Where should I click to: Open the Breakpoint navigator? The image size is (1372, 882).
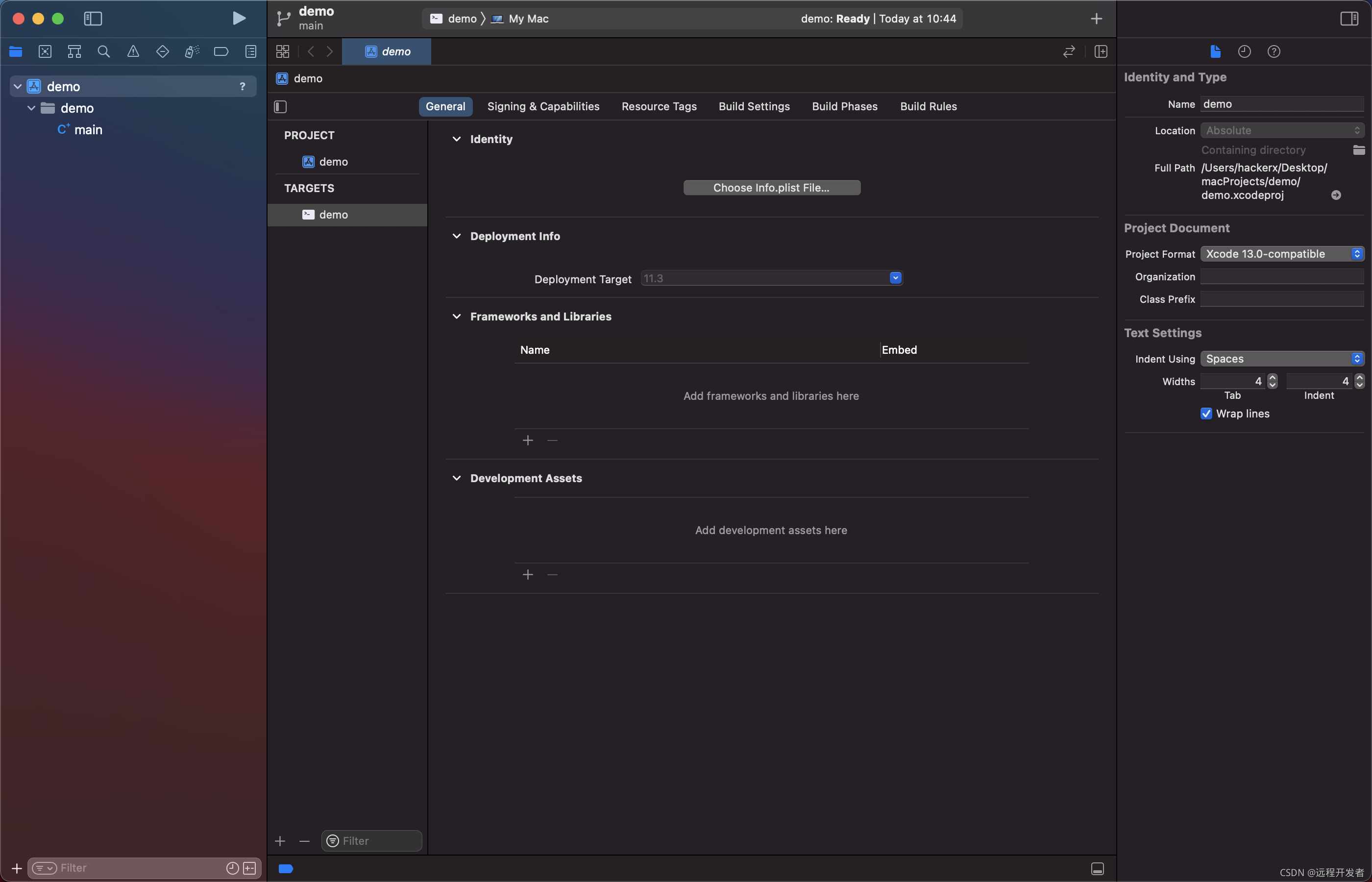[221, 51]
